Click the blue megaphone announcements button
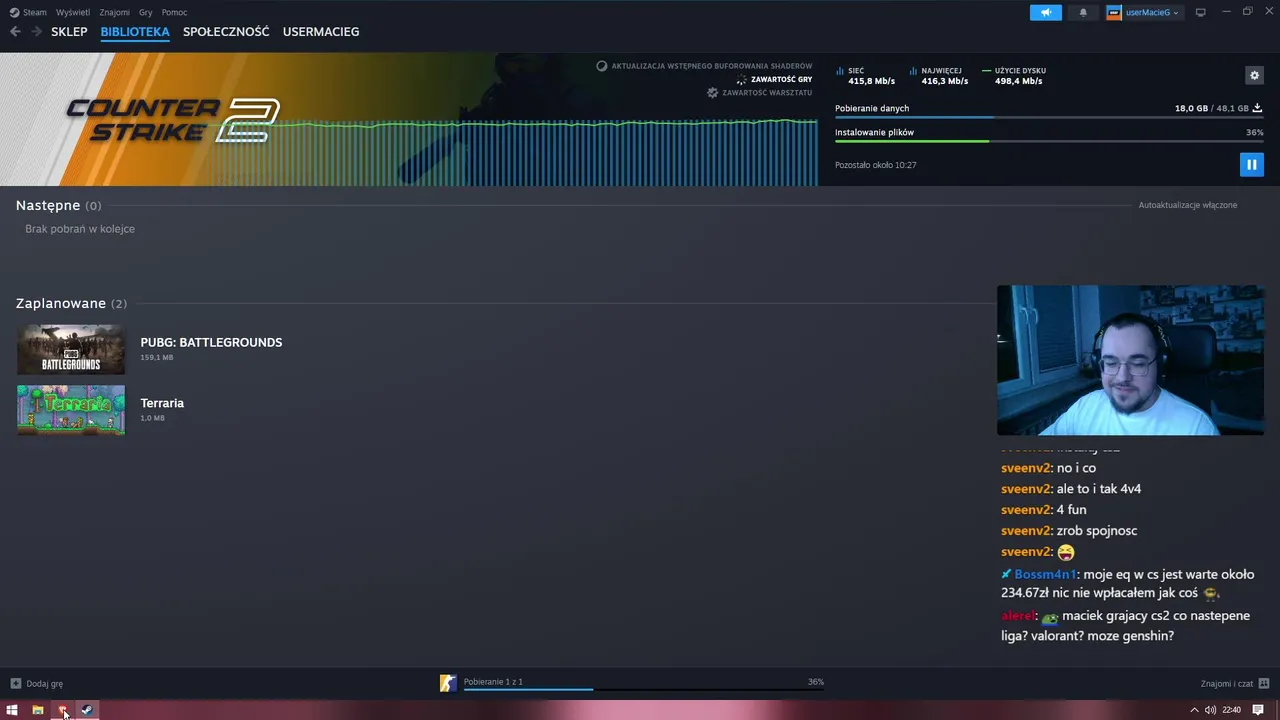This screenshot has height=720, width=1280. (x=1046, y=12)
